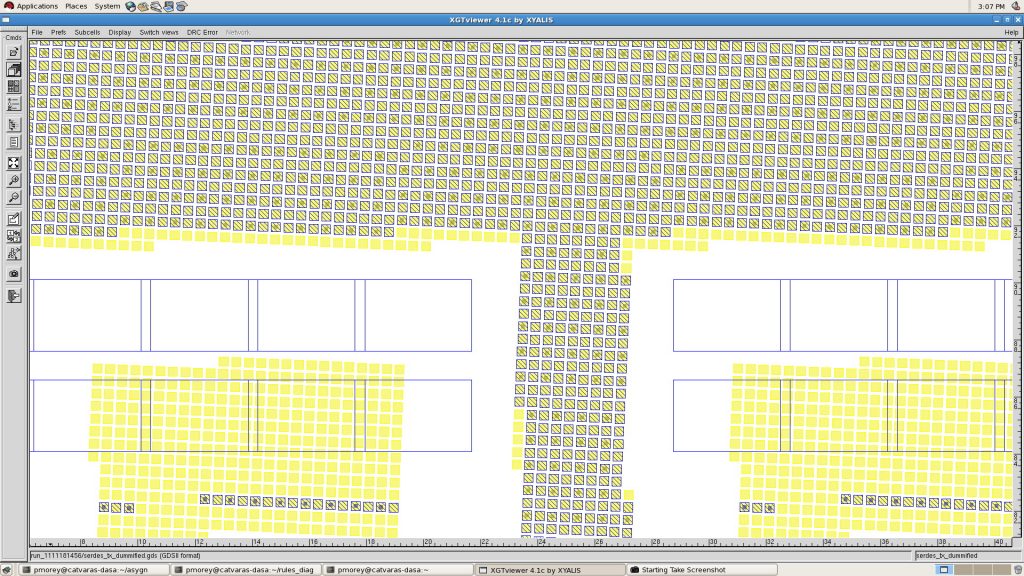The height and width of the screenshot is (576, 1024).
Task: Open the snapshot camera tool
Action: pos(13,274)
